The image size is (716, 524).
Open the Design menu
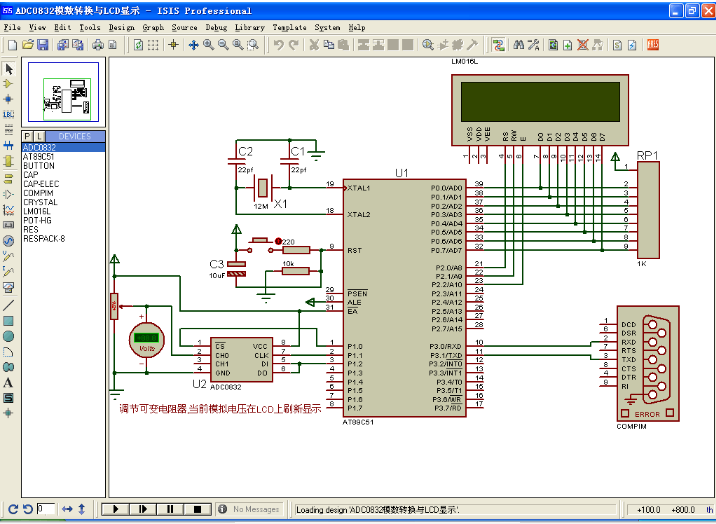[121, 27]
